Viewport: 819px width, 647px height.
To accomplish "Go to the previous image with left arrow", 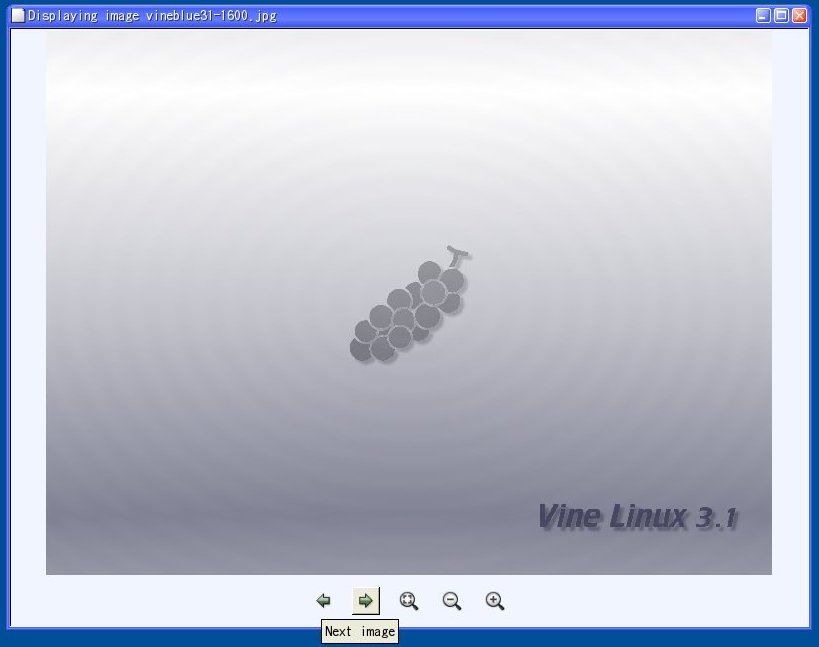I will [x=323, y=601].
